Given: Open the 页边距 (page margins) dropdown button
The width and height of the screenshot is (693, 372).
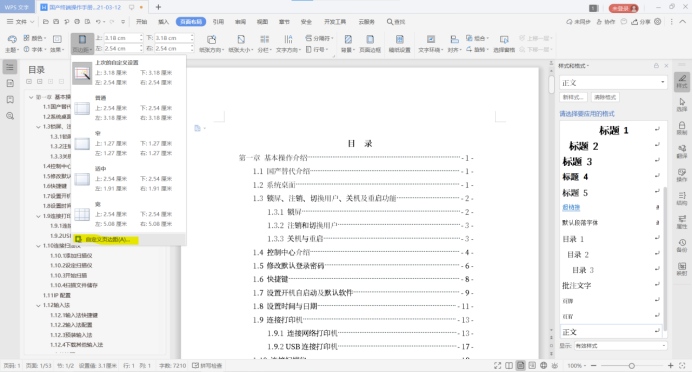Looking at the screenshot, I should 82,44.
